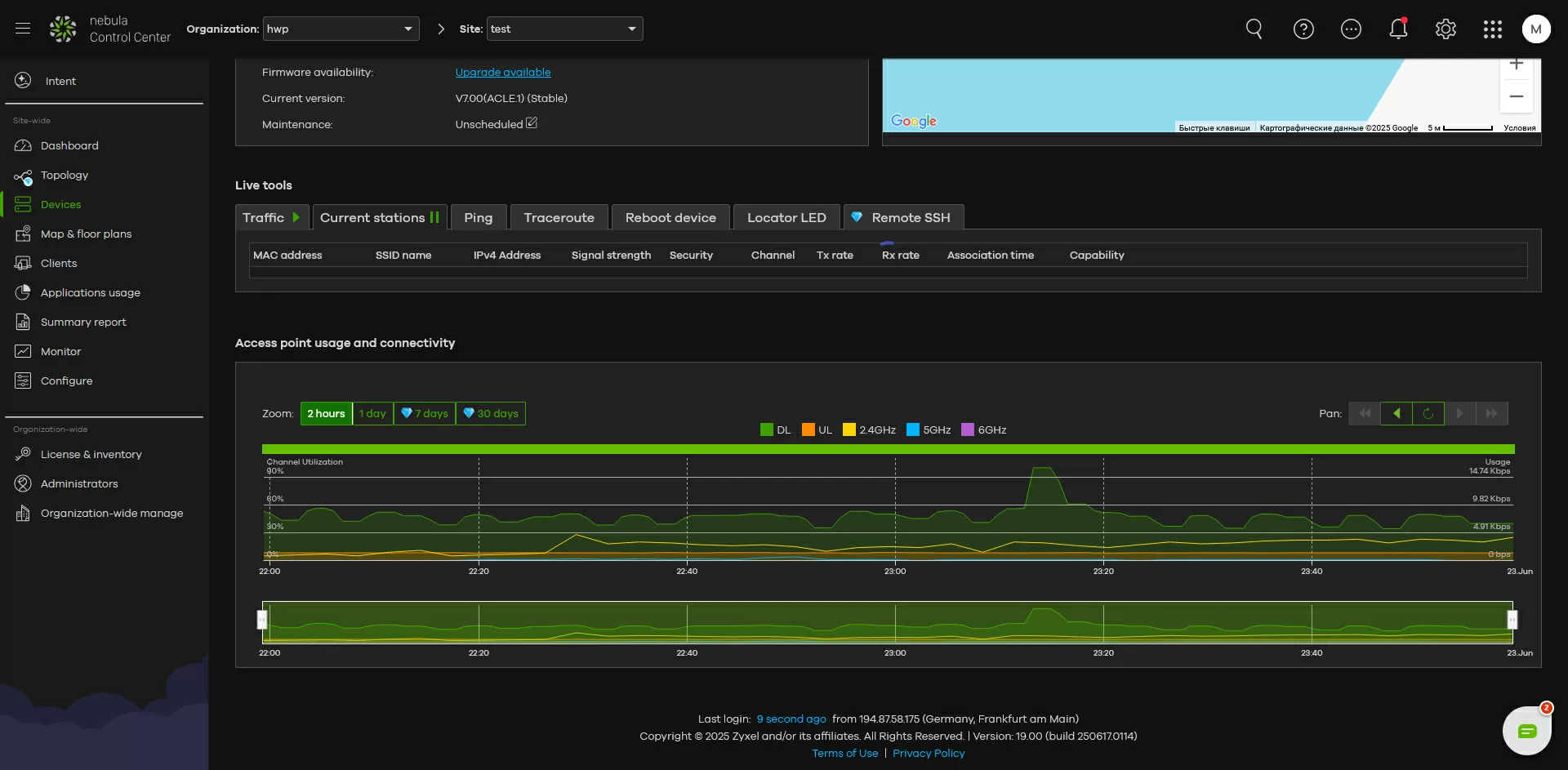Open the hamburger navigation menu

pyautogui.click(x=23, y=29)
